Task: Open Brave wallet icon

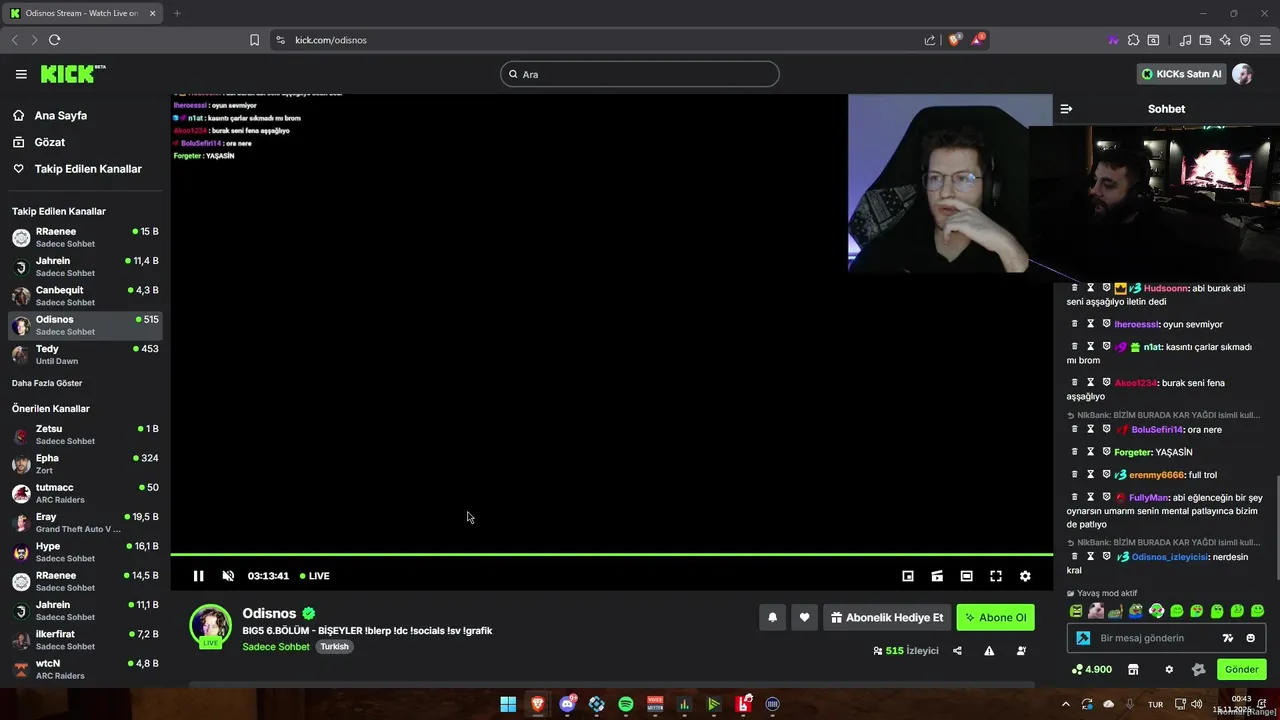Action: click(x=1205, y=40)
